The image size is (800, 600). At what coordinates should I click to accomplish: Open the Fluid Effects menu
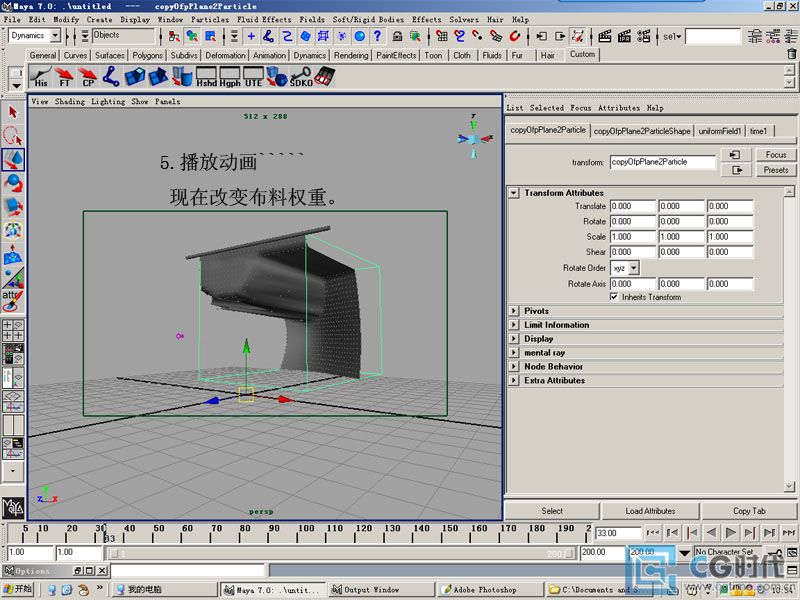pos(264,19)
